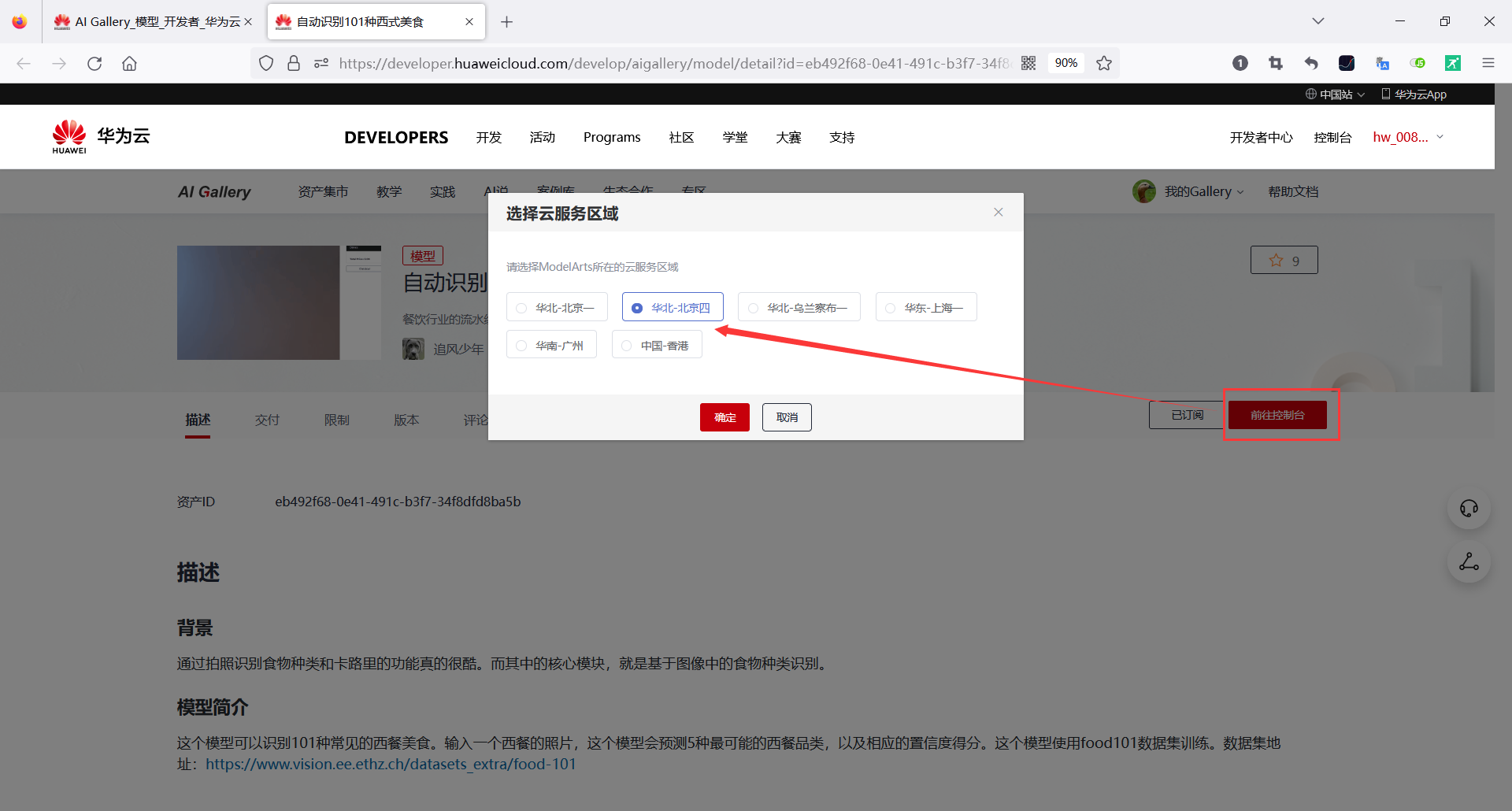Viewport: 1512px width, 811px height.
Task: Click the shield tracking-protection icon
Action: (x=265, y=63)
